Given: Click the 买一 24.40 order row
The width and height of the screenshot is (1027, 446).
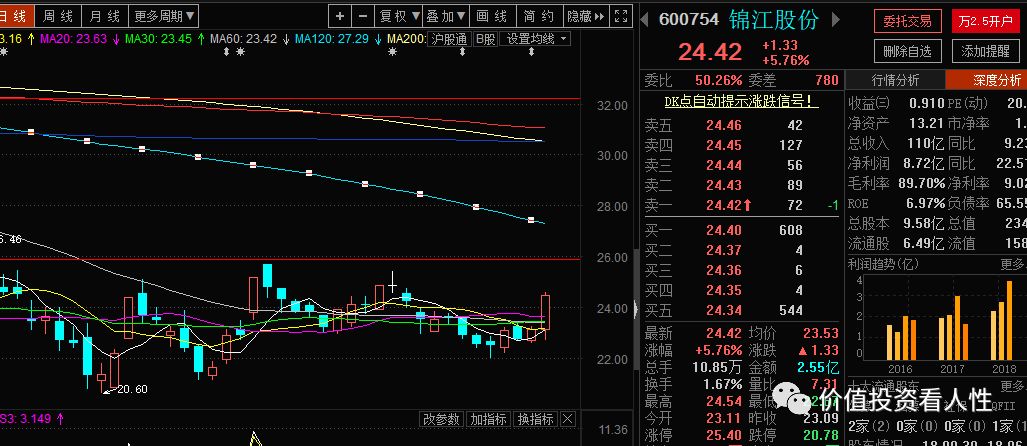Looking at the screenshot, I should [x=741, y=230].
